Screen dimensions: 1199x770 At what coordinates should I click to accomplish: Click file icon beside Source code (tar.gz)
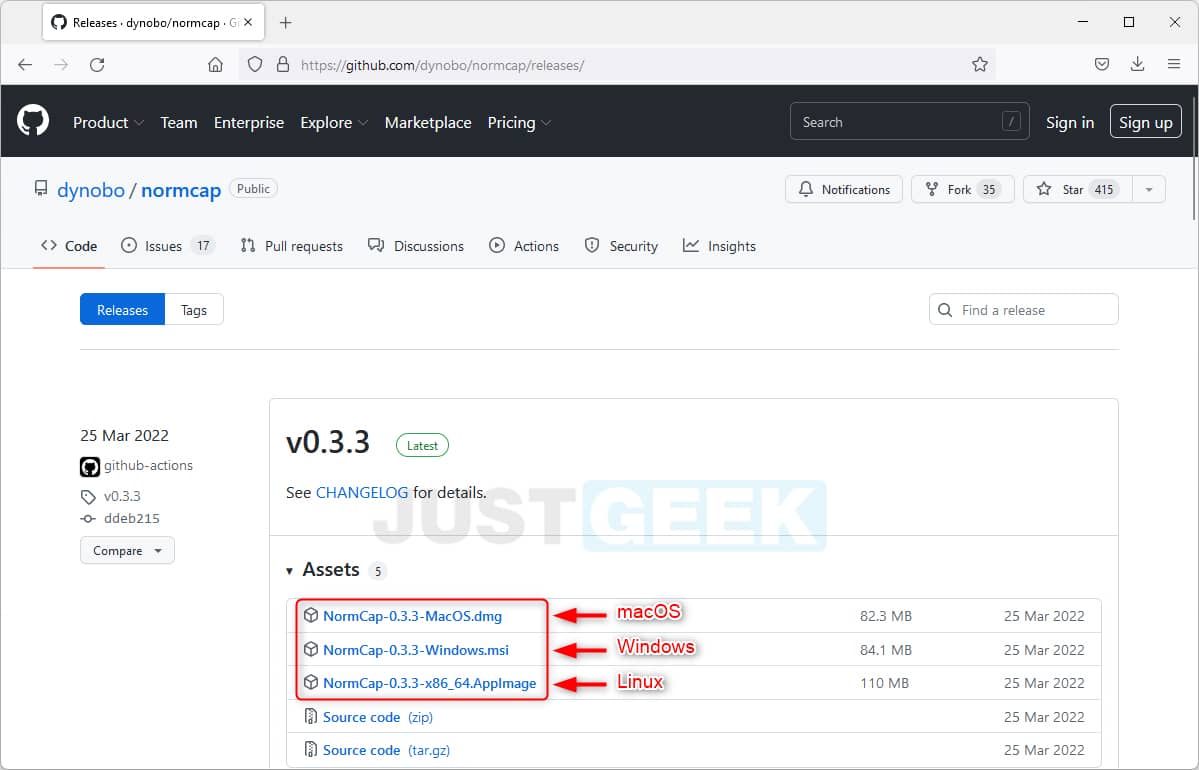click(310, 749)
